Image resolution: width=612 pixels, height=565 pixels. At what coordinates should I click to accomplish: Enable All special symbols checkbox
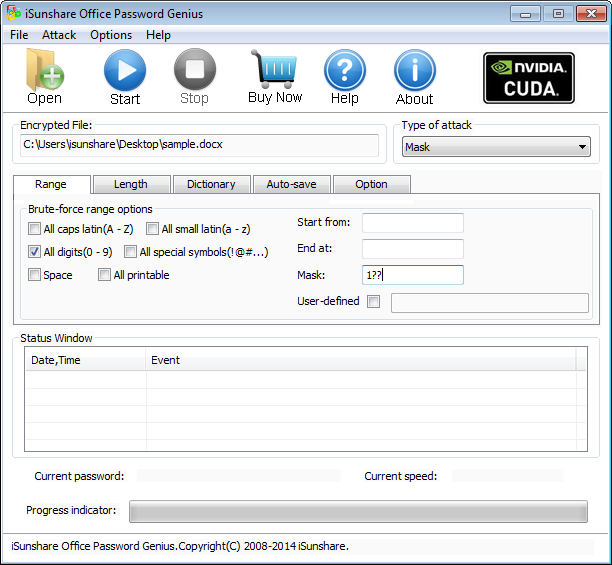point(130,252)
